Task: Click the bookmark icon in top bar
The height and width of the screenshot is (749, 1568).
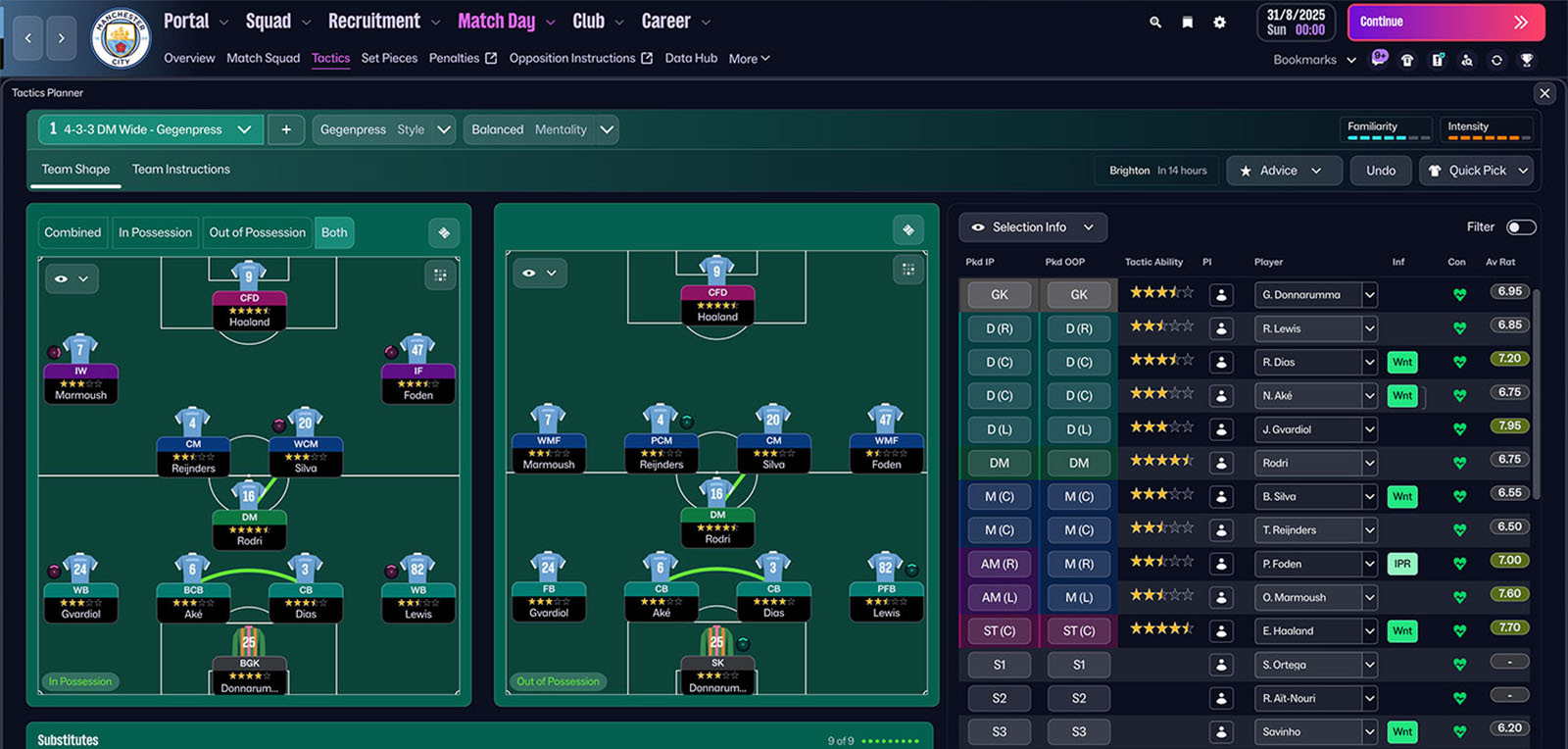Action: click(x=1188, y=22)
